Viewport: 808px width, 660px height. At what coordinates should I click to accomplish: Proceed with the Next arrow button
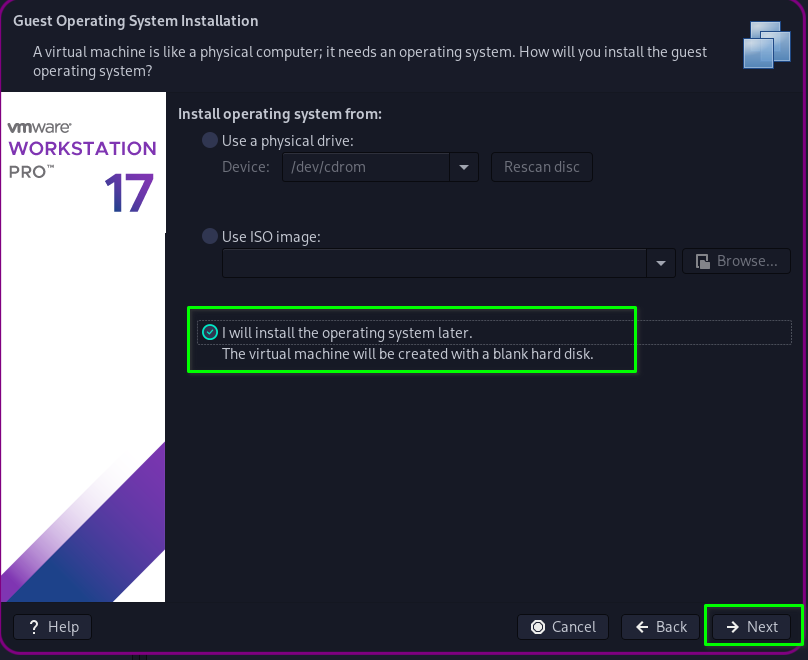(752, 627)
